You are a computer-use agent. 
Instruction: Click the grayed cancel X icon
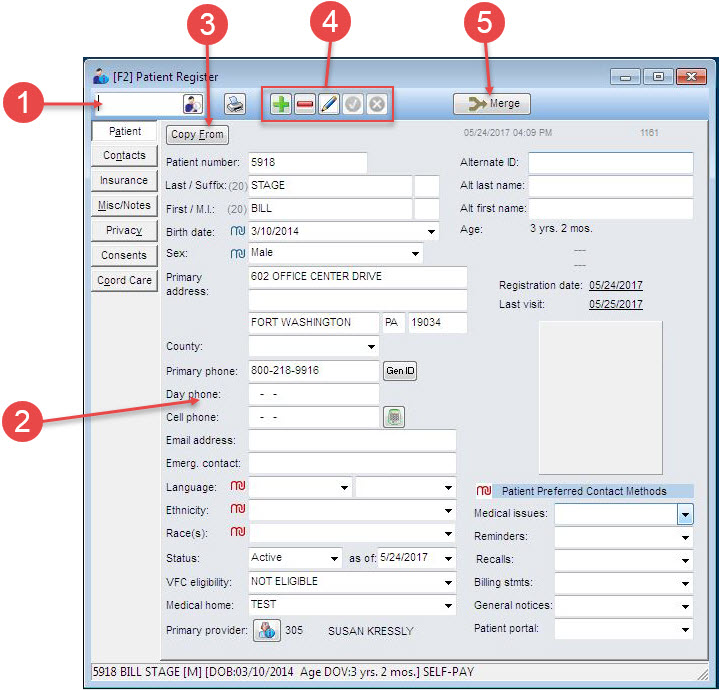click(x=377, y=104)
